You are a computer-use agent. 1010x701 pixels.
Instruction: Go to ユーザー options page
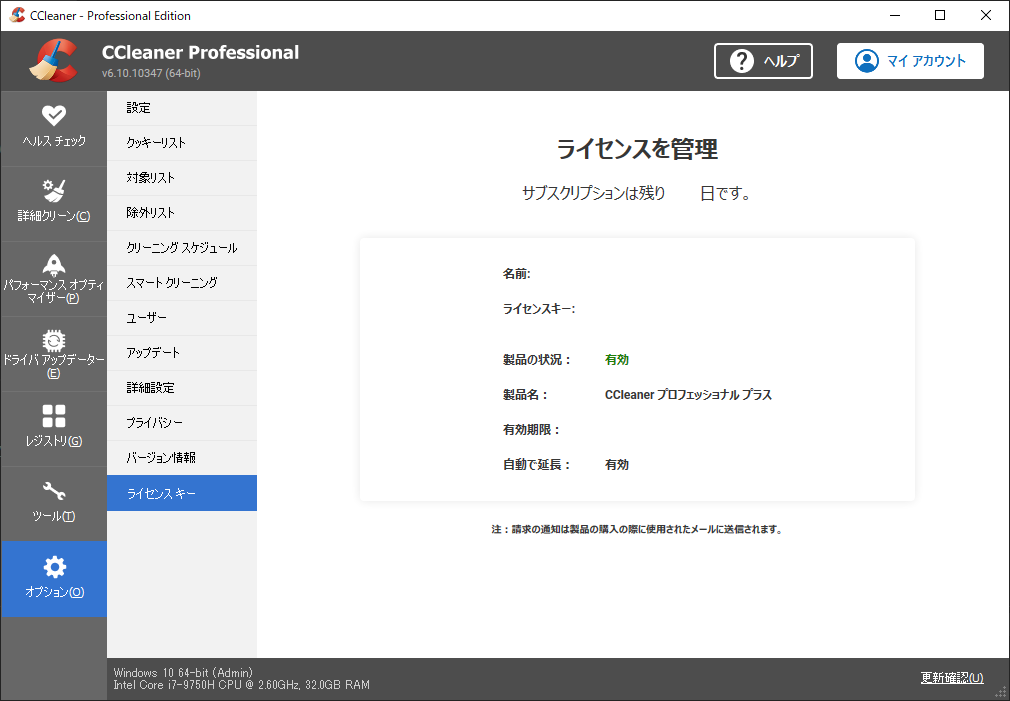pos(182,318)
